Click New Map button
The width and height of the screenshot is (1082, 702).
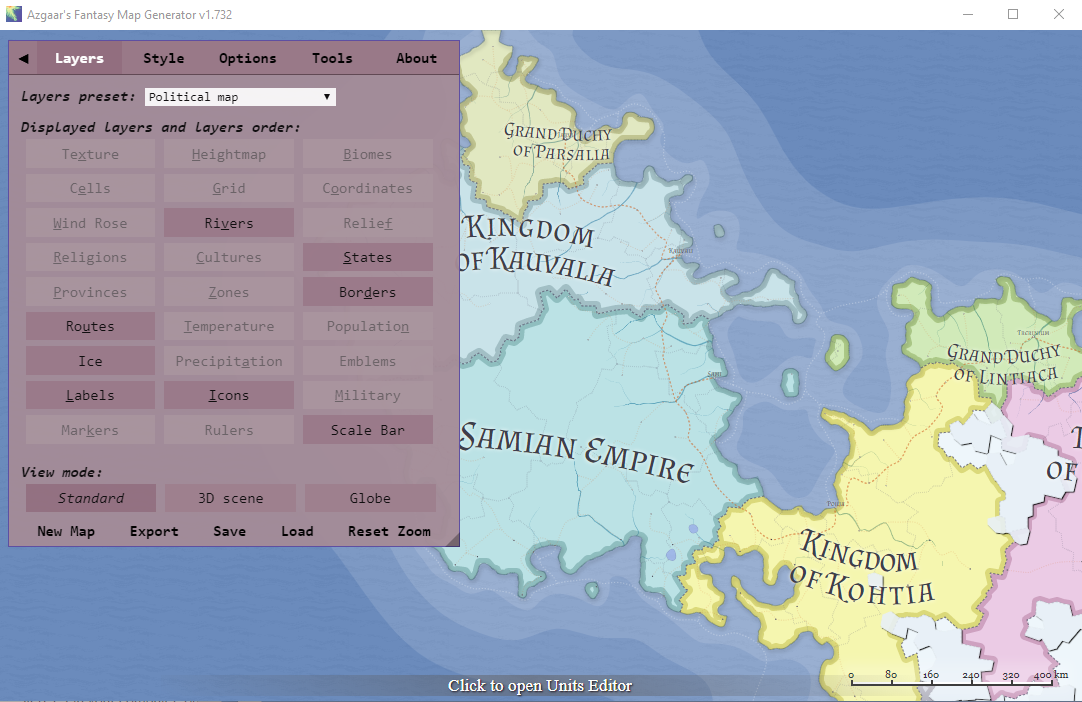tap(66, 531)
